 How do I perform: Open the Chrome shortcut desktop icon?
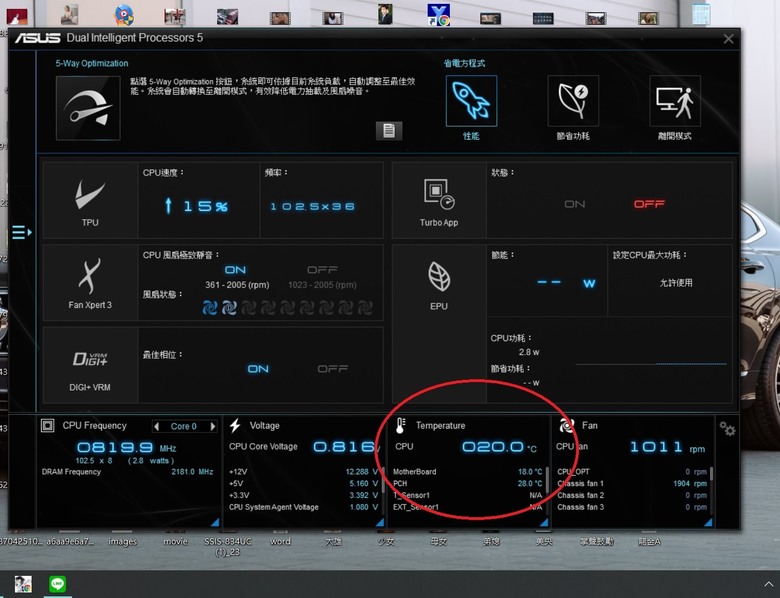pos(439,15)
